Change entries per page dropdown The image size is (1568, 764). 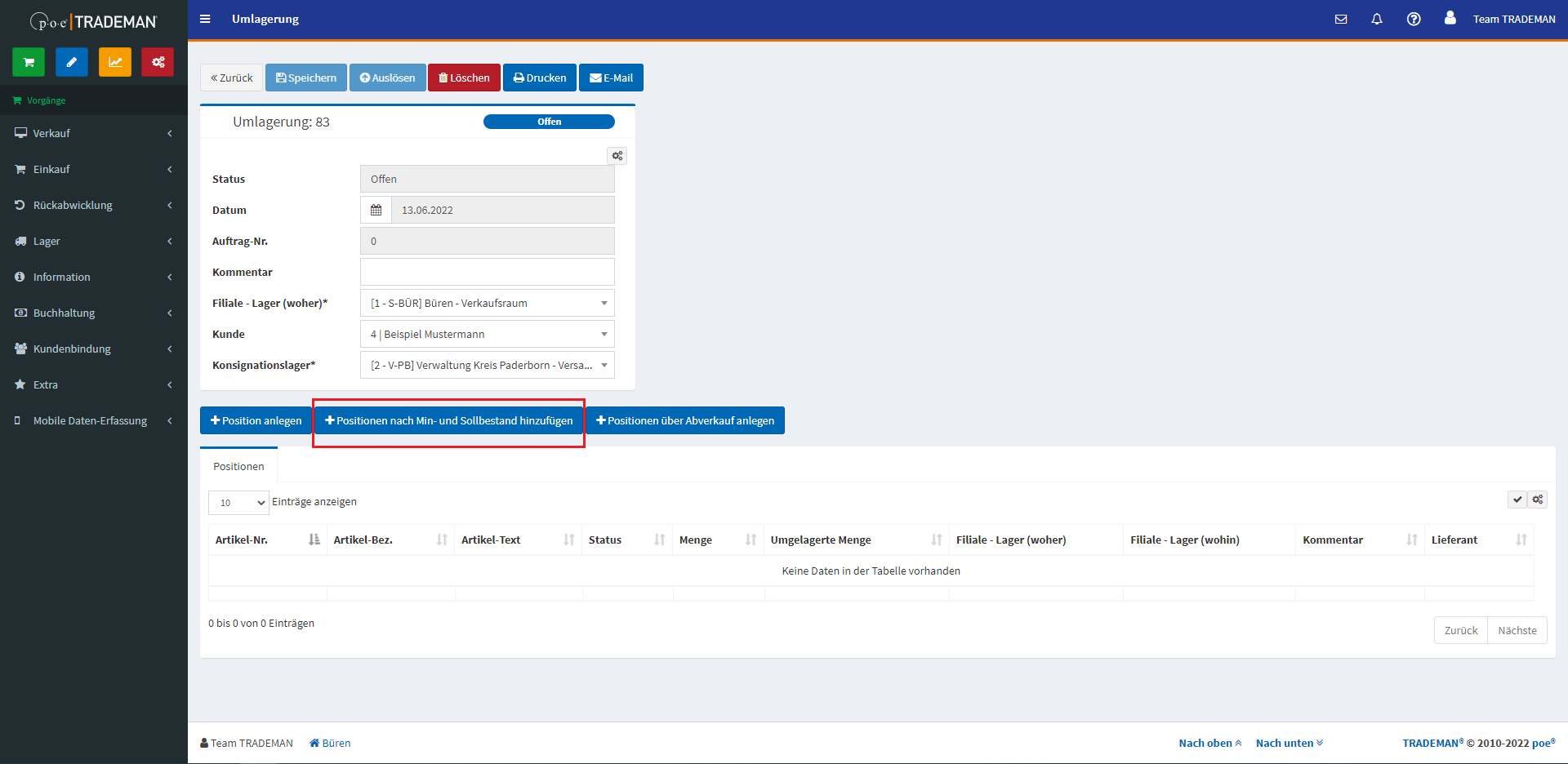click(238, 503)
